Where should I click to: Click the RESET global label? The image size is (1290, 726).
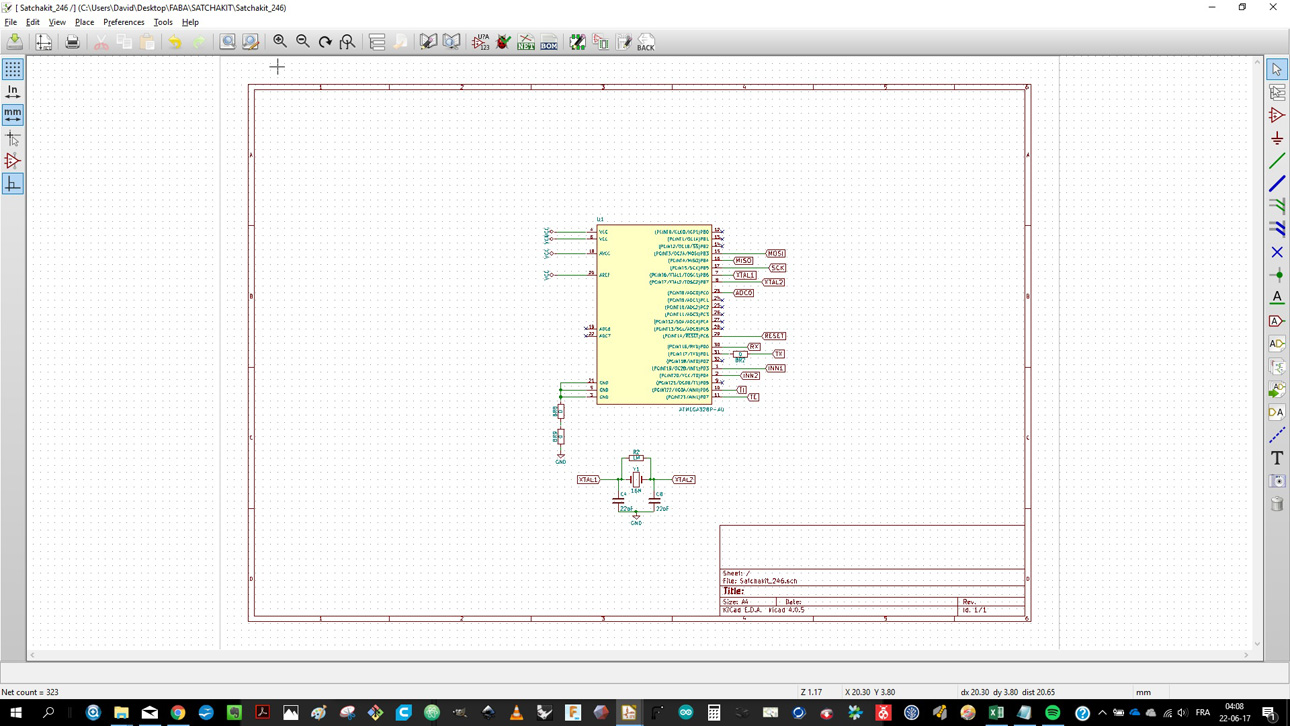pyautogui.click(x=774, y=336)
